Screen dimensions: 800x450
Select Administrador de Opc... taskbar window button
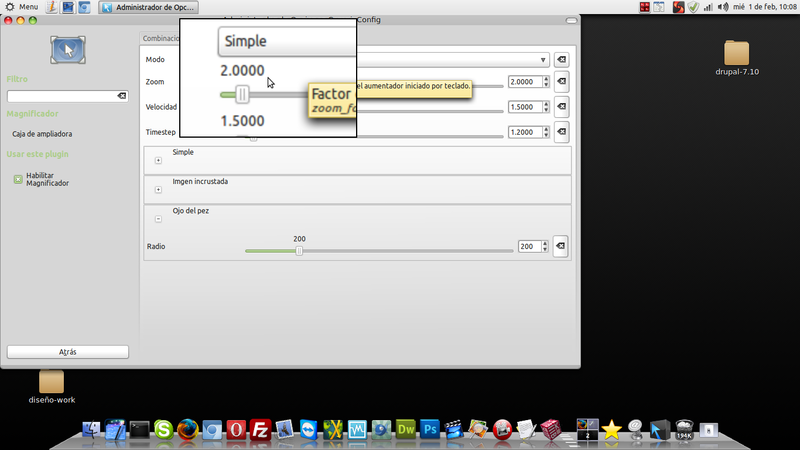tap(150, 7)
